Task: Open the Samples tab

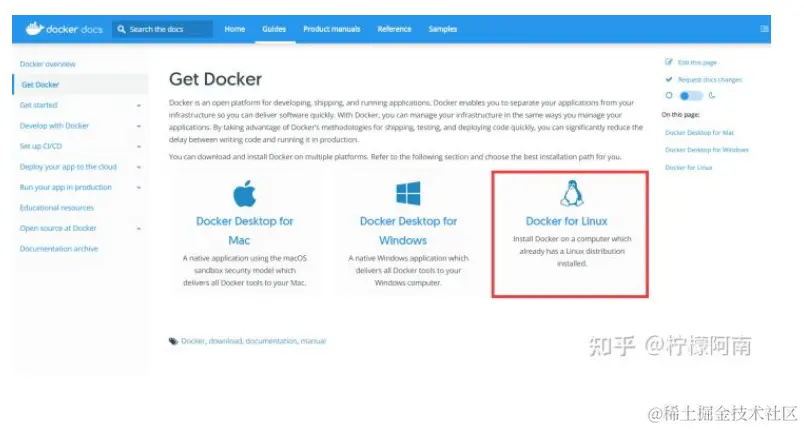Action: click(443, 29)
